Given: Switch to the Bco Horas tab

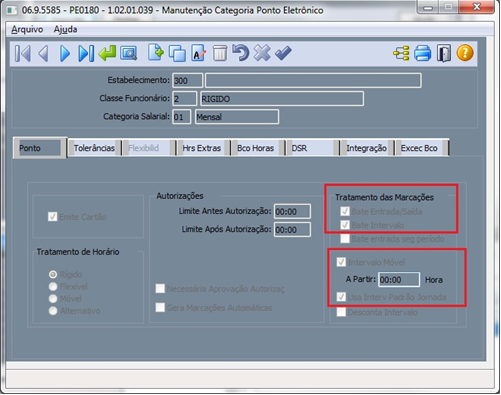Looking at the screenshot, I should pos(258,148).
